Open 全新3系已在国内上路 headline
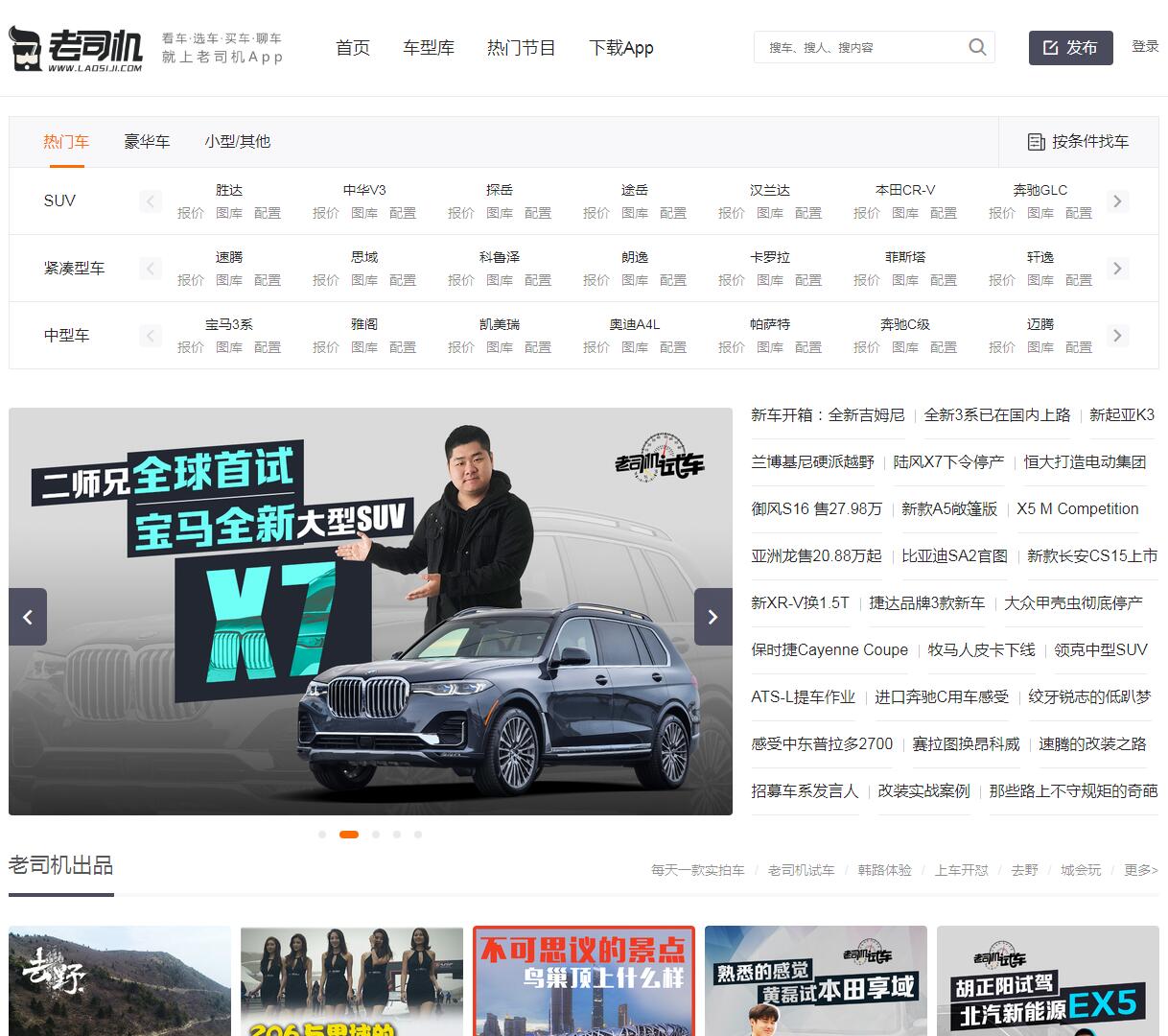The width and height of the screenshot is (1168, 1036). click(x=997, y=415)
